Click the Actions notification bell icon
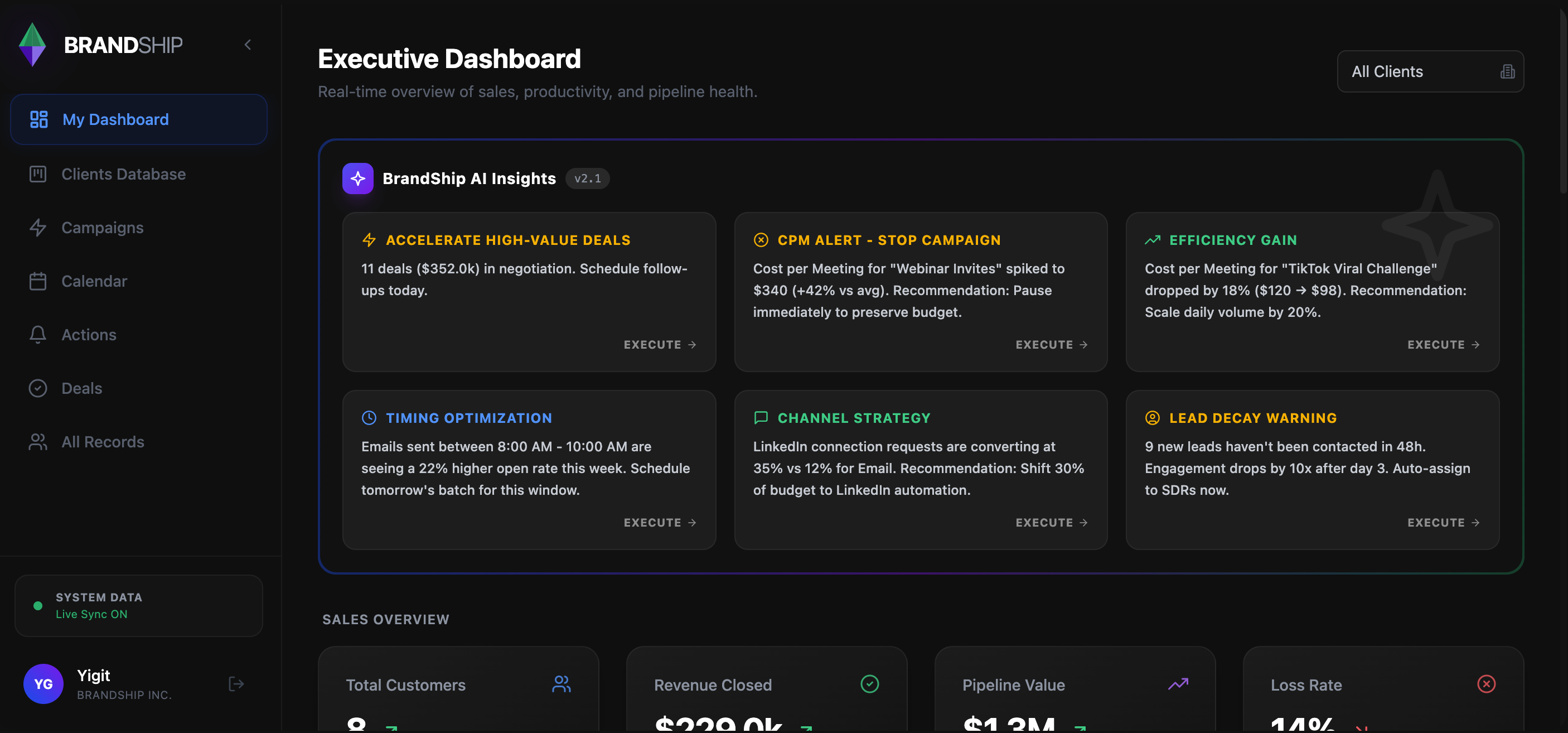The width and height of the screenshot is (1568, 733). pyautogui.click(x=38, y=334)
